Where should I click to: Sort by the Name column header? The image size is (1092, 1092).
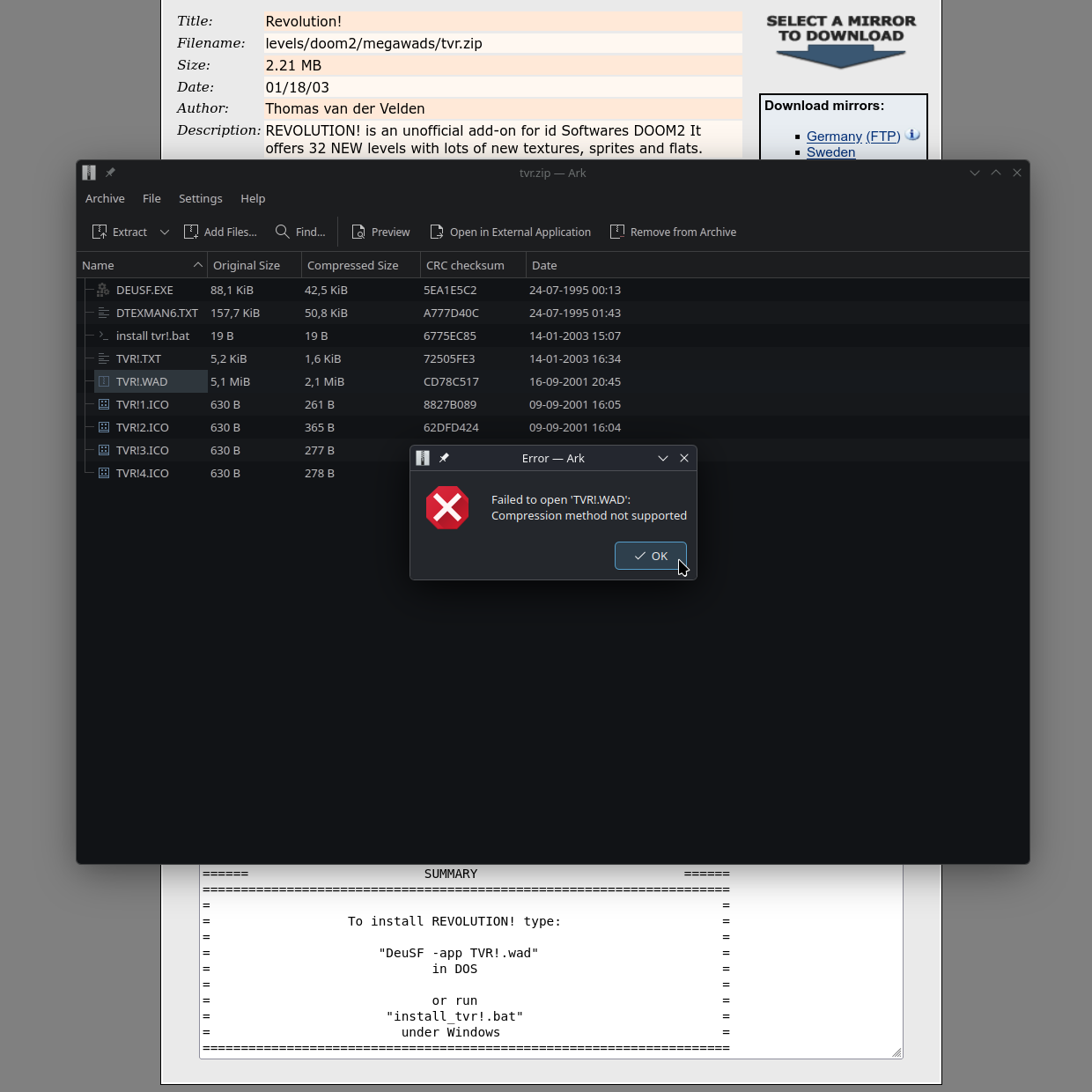tap(142, 265)
